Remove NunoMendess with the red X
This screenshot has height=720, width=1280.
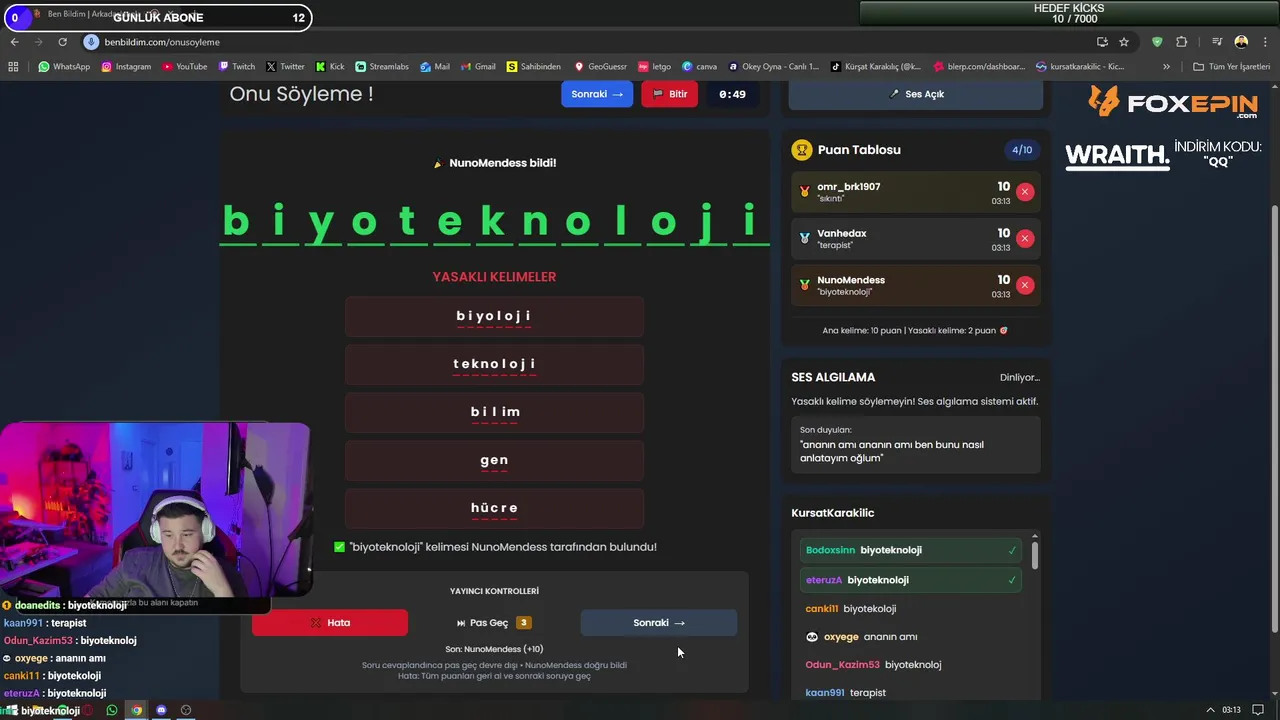click(x=1025, y=285)
